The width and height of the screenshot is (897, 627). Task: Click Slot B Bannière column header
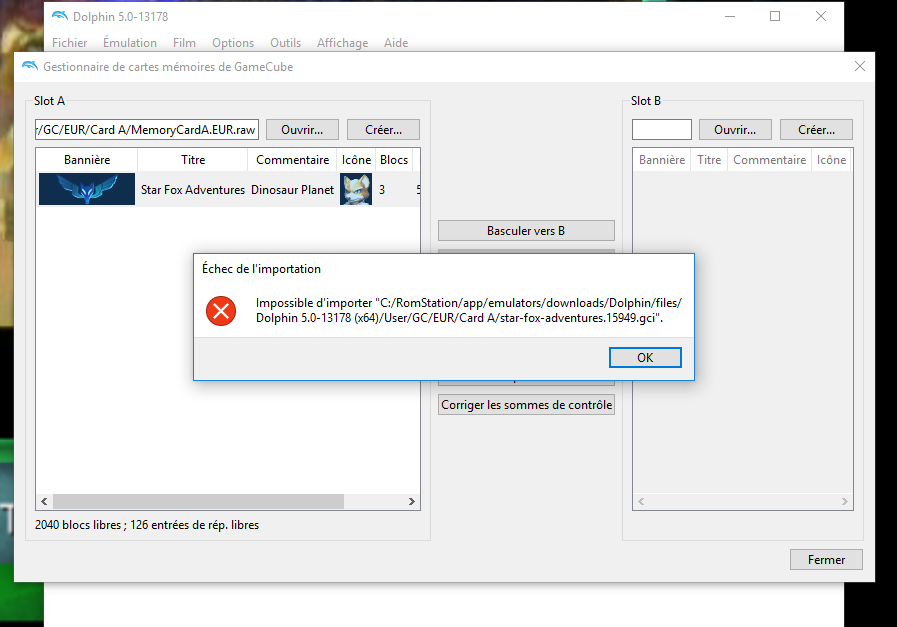click(x=662, y=160)
